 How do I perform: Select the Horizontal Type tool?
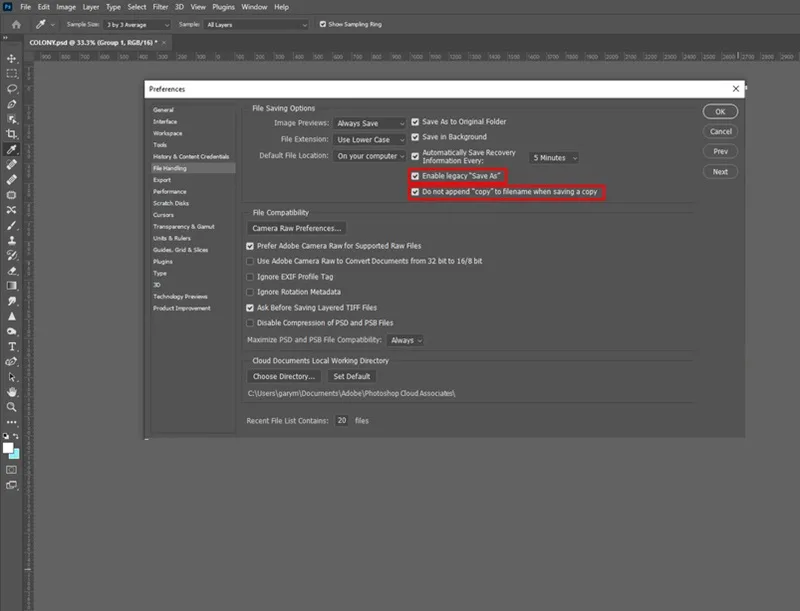[11, 347]
